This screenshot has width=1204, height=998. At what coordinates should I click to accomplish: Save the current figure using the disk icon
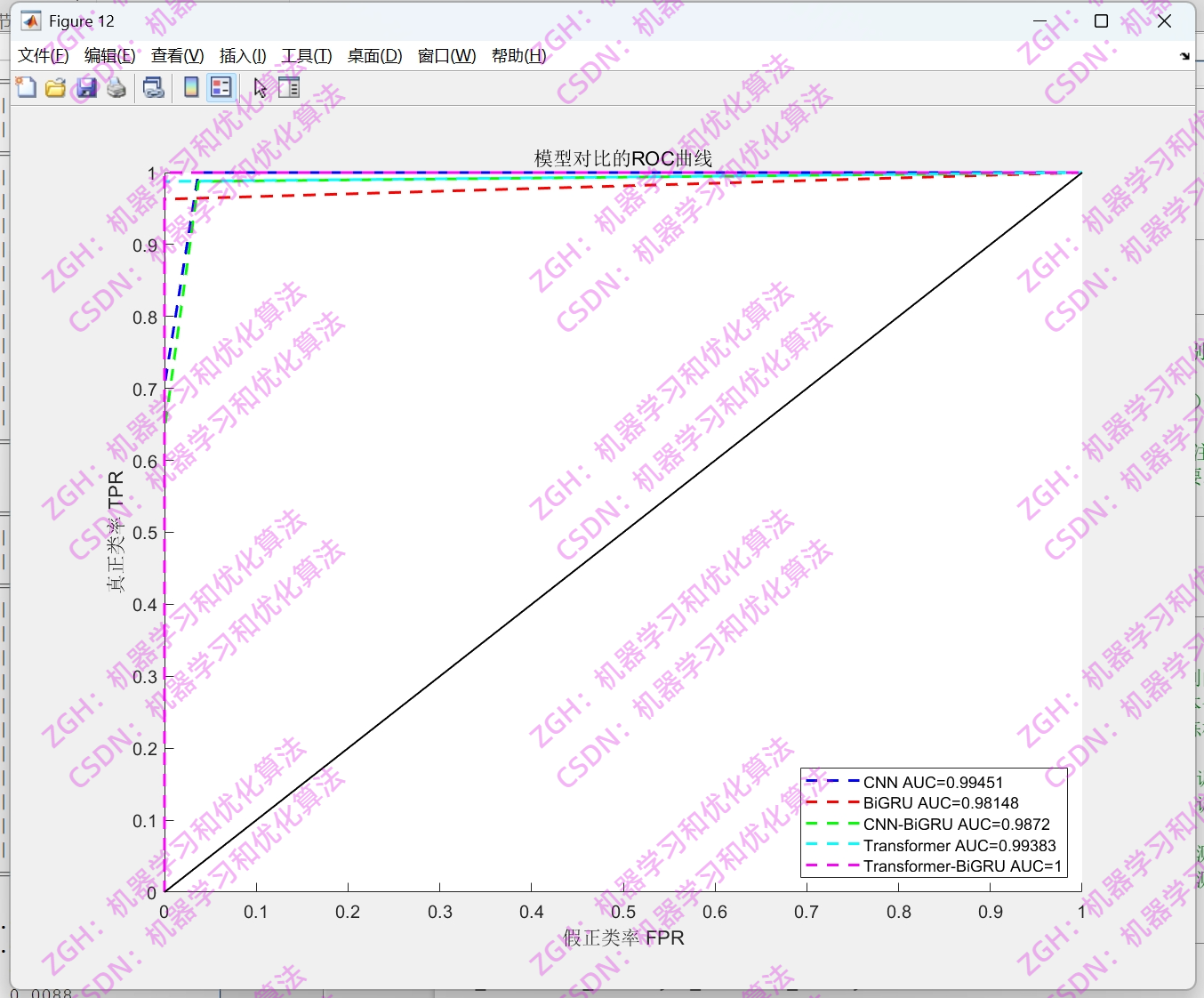pyautogui.click(x=85, y=87)
